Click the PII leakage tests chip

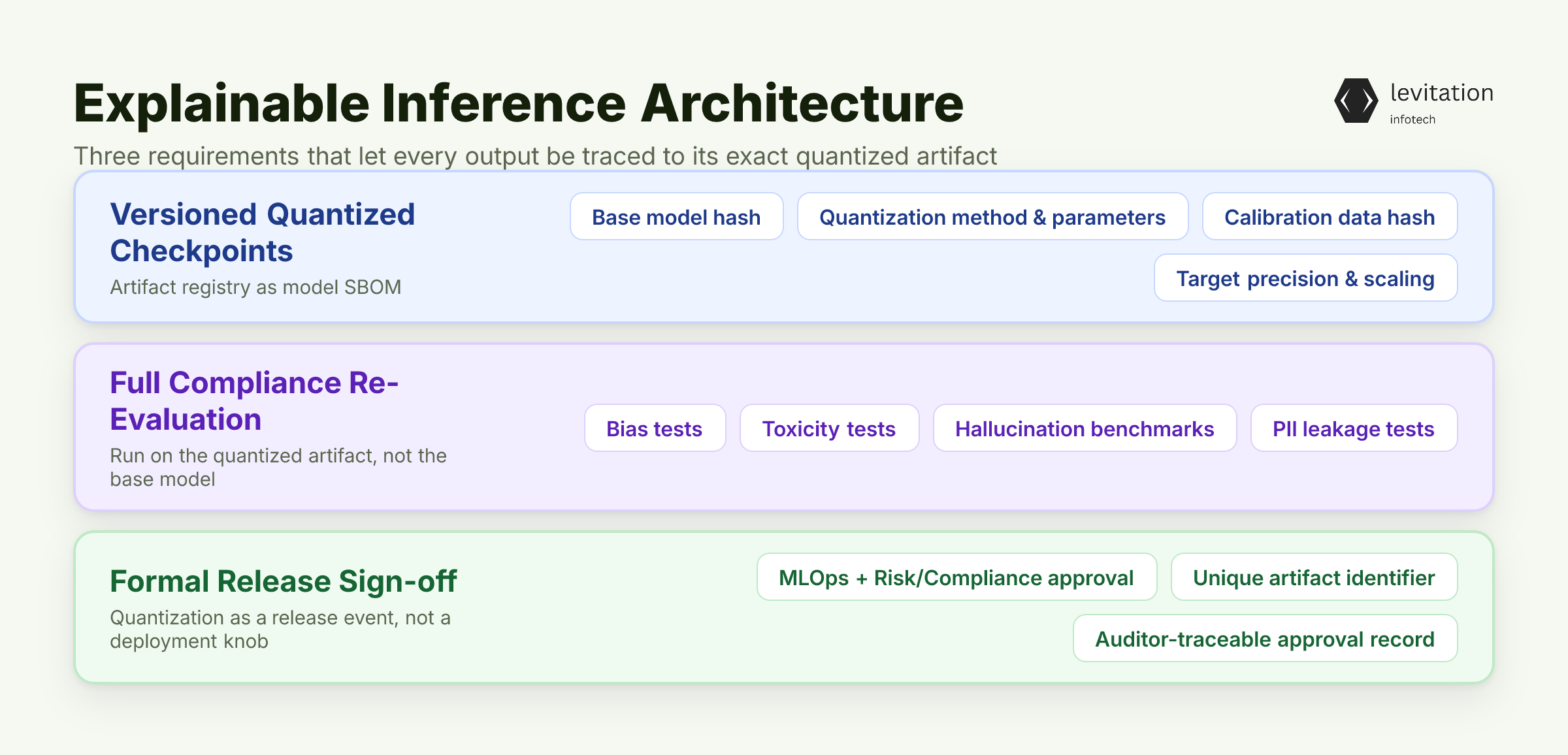(x=1354, y=428)
